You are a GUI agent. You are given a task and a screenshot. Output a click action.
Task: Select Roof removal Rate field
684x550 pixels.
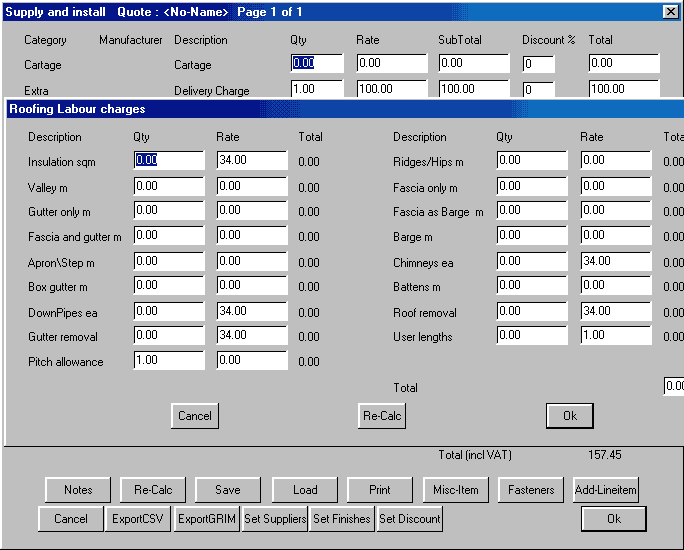[616, 311]
